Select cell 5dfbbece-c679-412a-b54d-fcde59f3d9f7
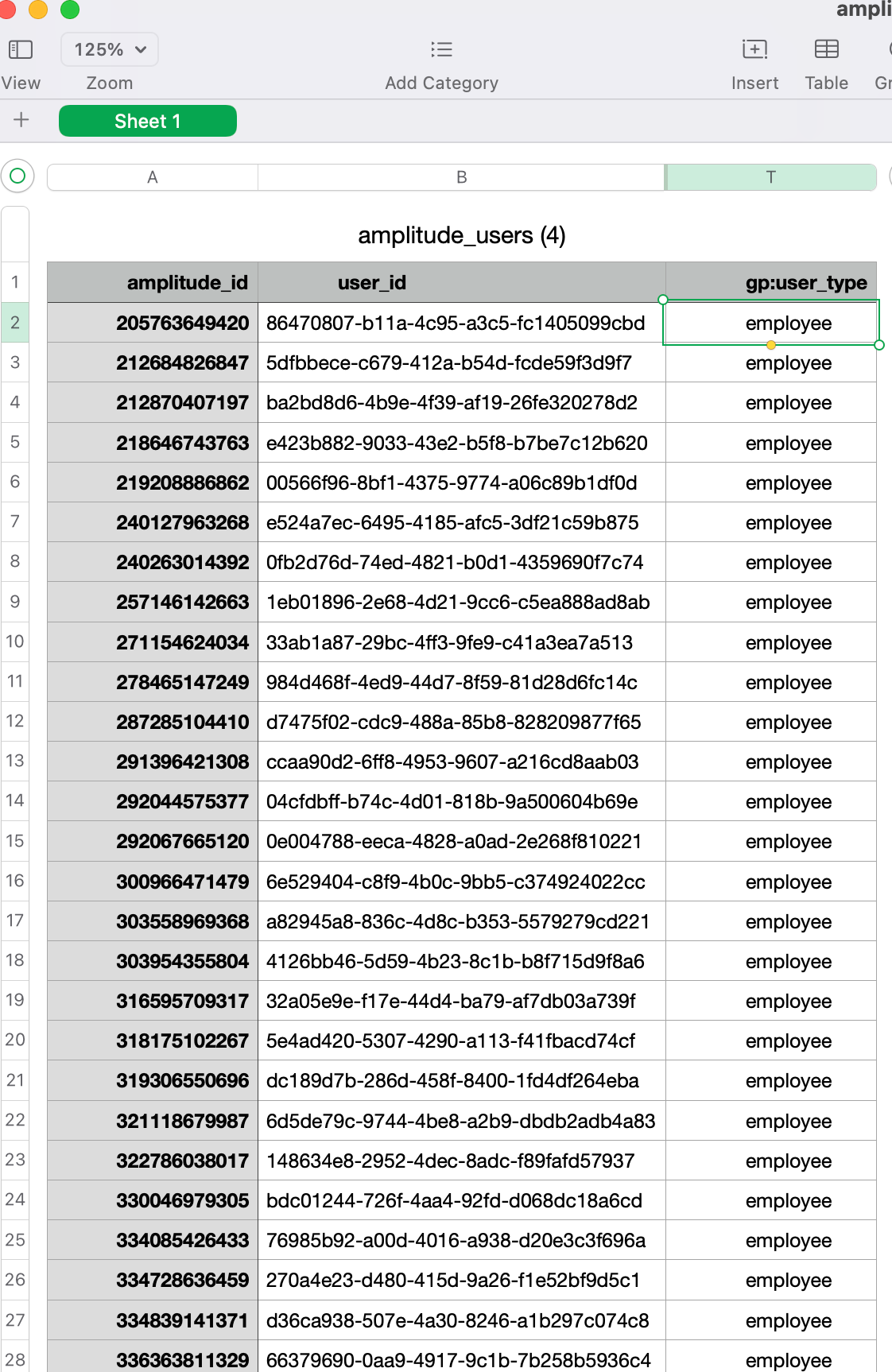 461,362
